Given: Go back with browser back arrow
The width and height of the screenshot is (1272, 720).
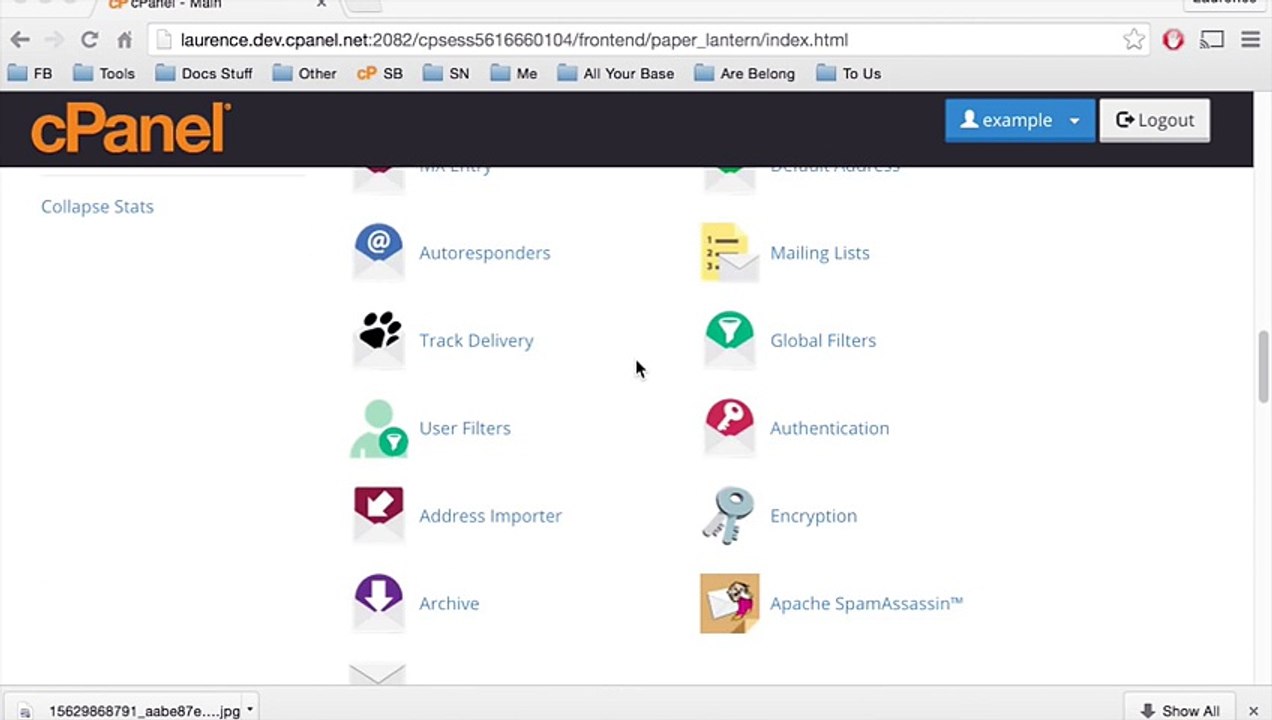Looking at the screenshot, I should [20, 40].
